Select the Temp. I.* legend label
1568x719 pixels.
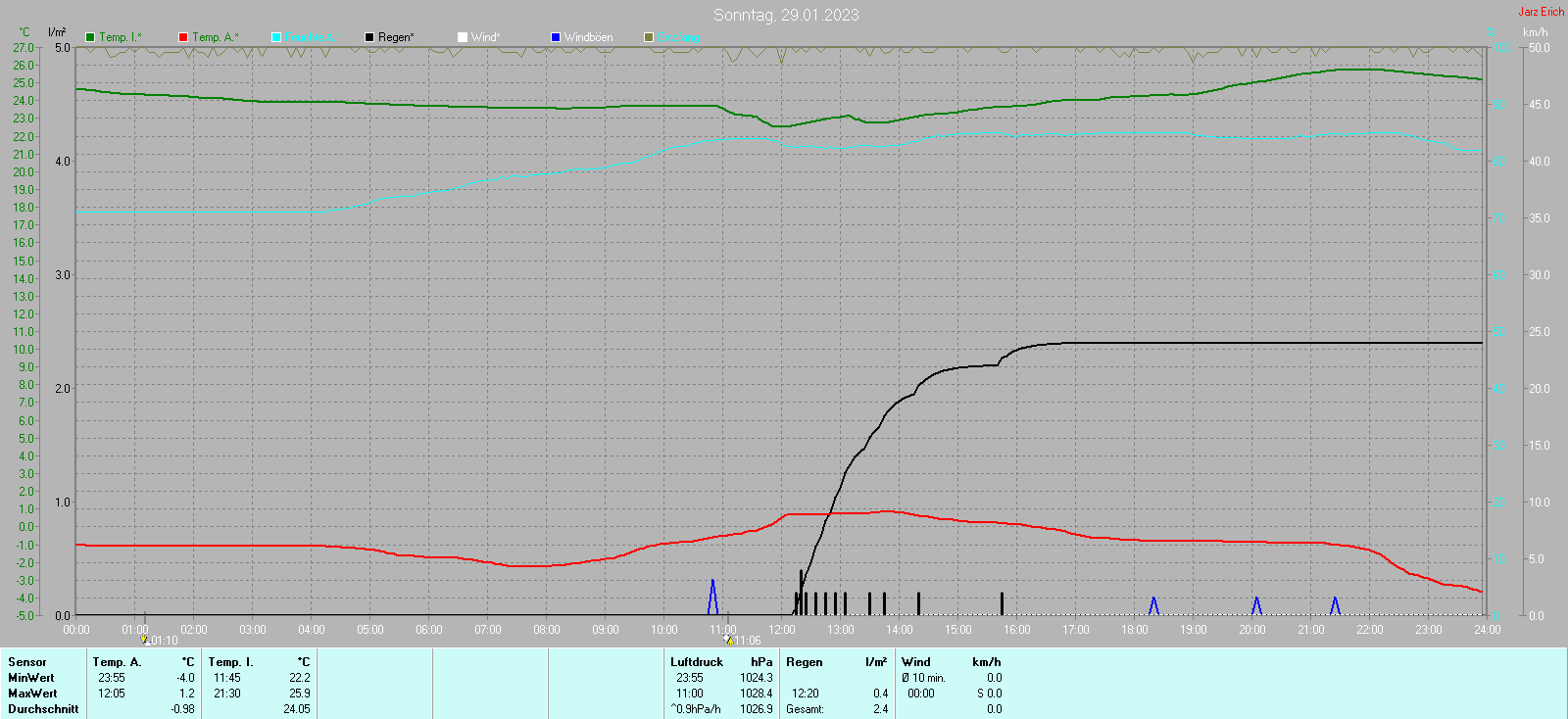[x=121, y=37]
